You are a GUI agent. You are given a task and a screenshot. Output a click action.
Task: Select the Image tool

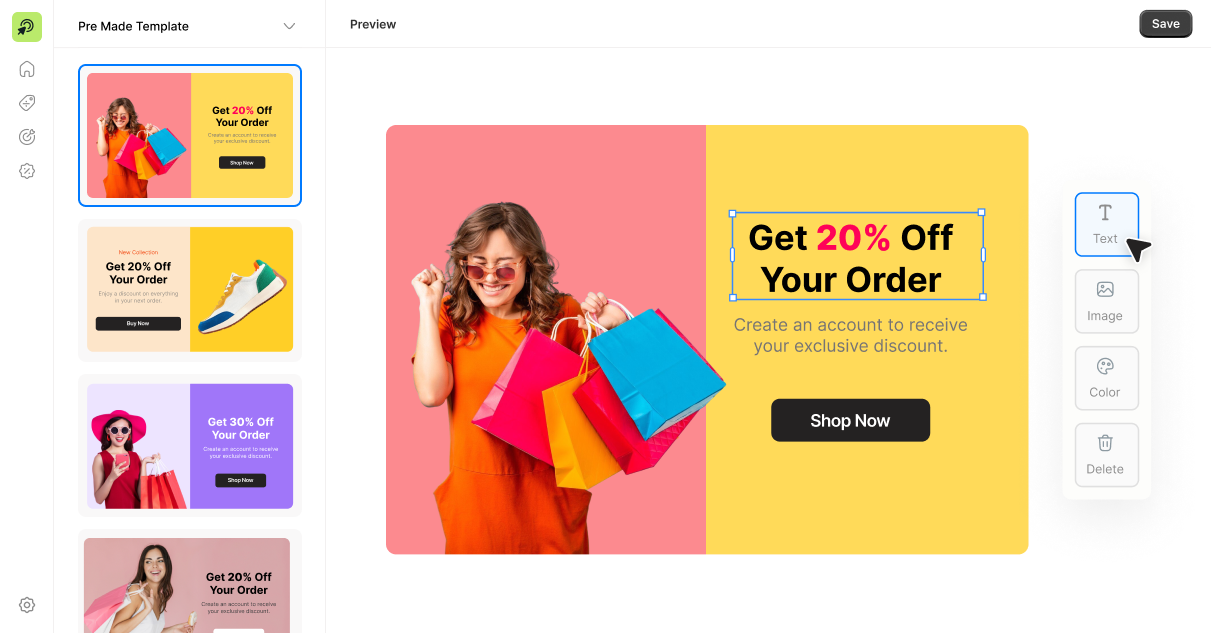[1106, 301]
